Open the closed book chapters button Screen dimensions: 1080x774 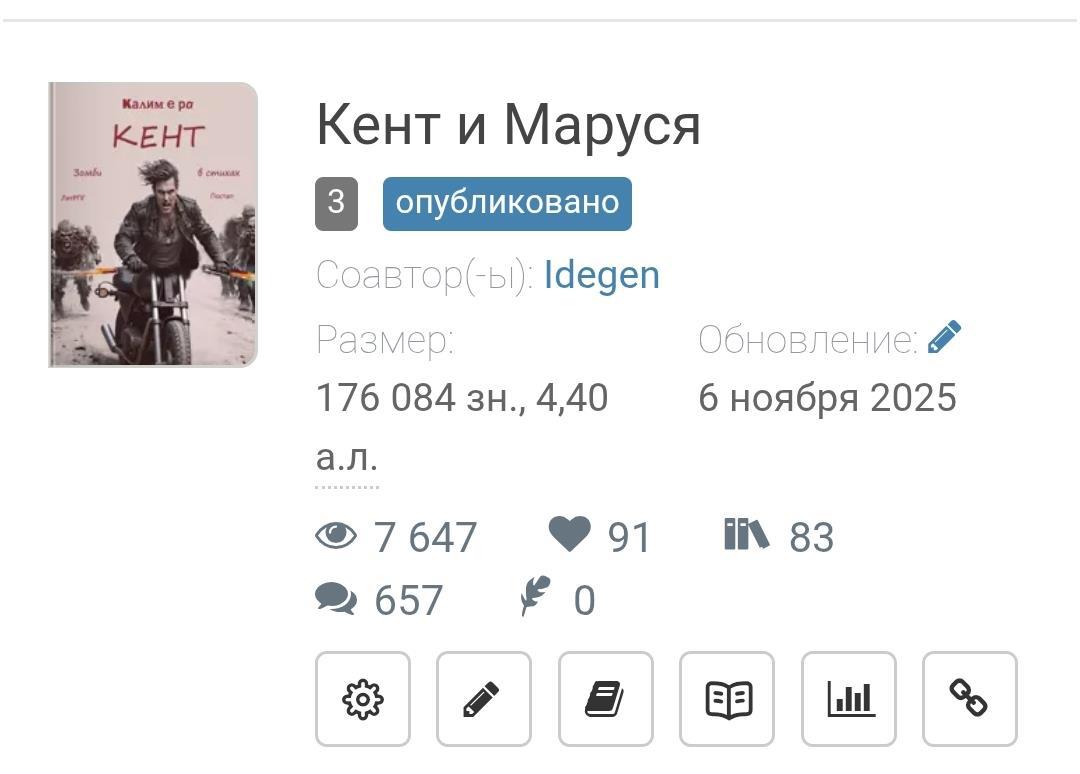(x=605, y=699)
